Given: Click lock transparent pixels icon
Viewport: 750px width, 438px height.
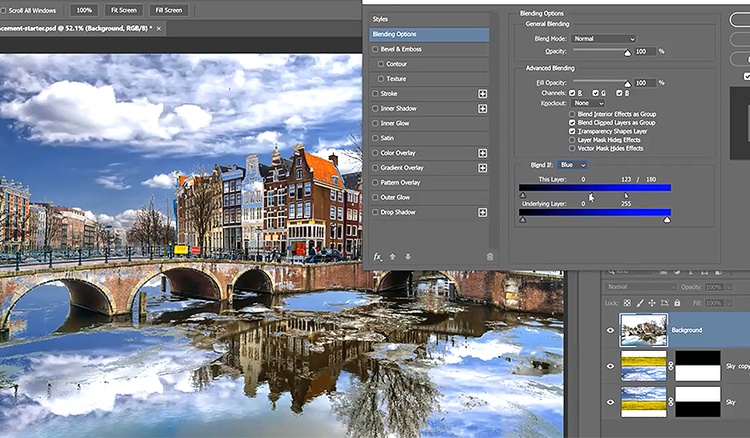Looking at the screenshot, I should 627,302.
